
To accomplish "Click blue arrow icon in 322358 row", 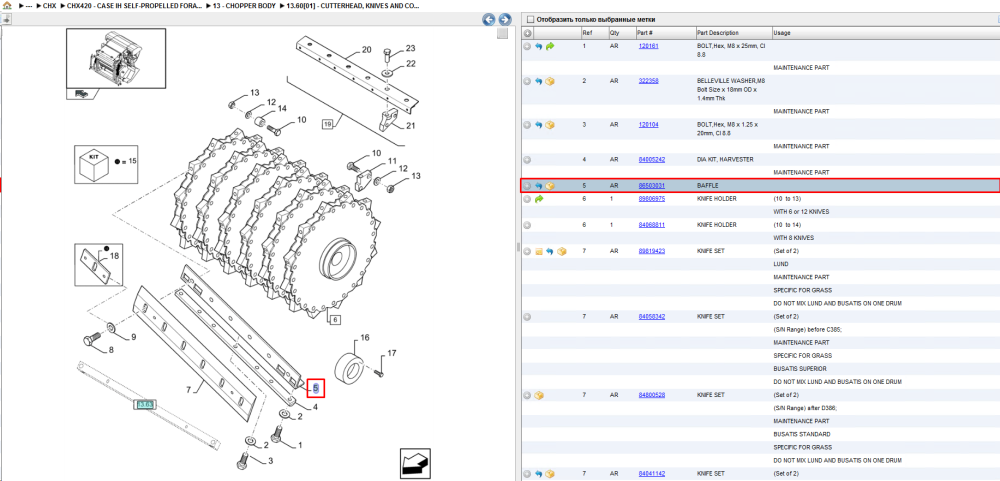I will click(538, 81).
